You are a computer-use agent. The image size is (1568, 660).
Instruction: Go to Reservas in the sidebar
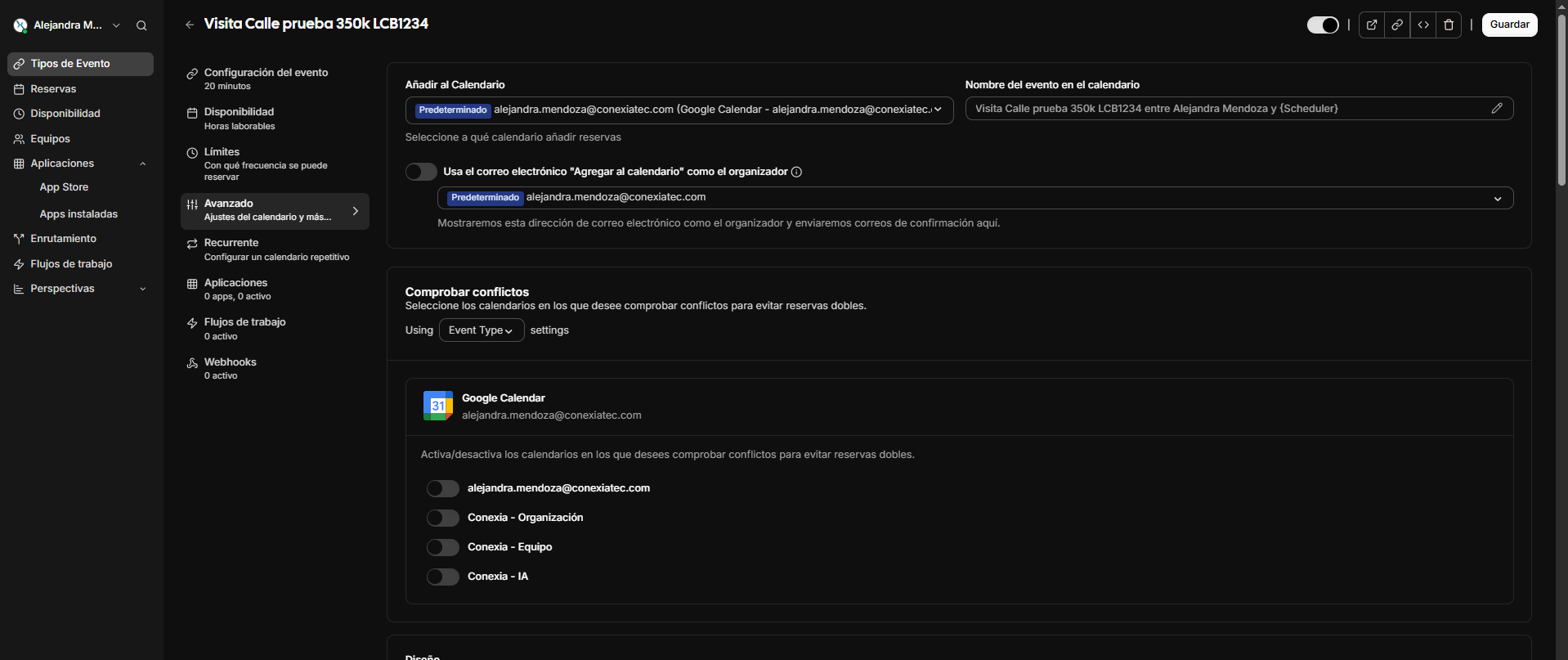coord(53,89)
